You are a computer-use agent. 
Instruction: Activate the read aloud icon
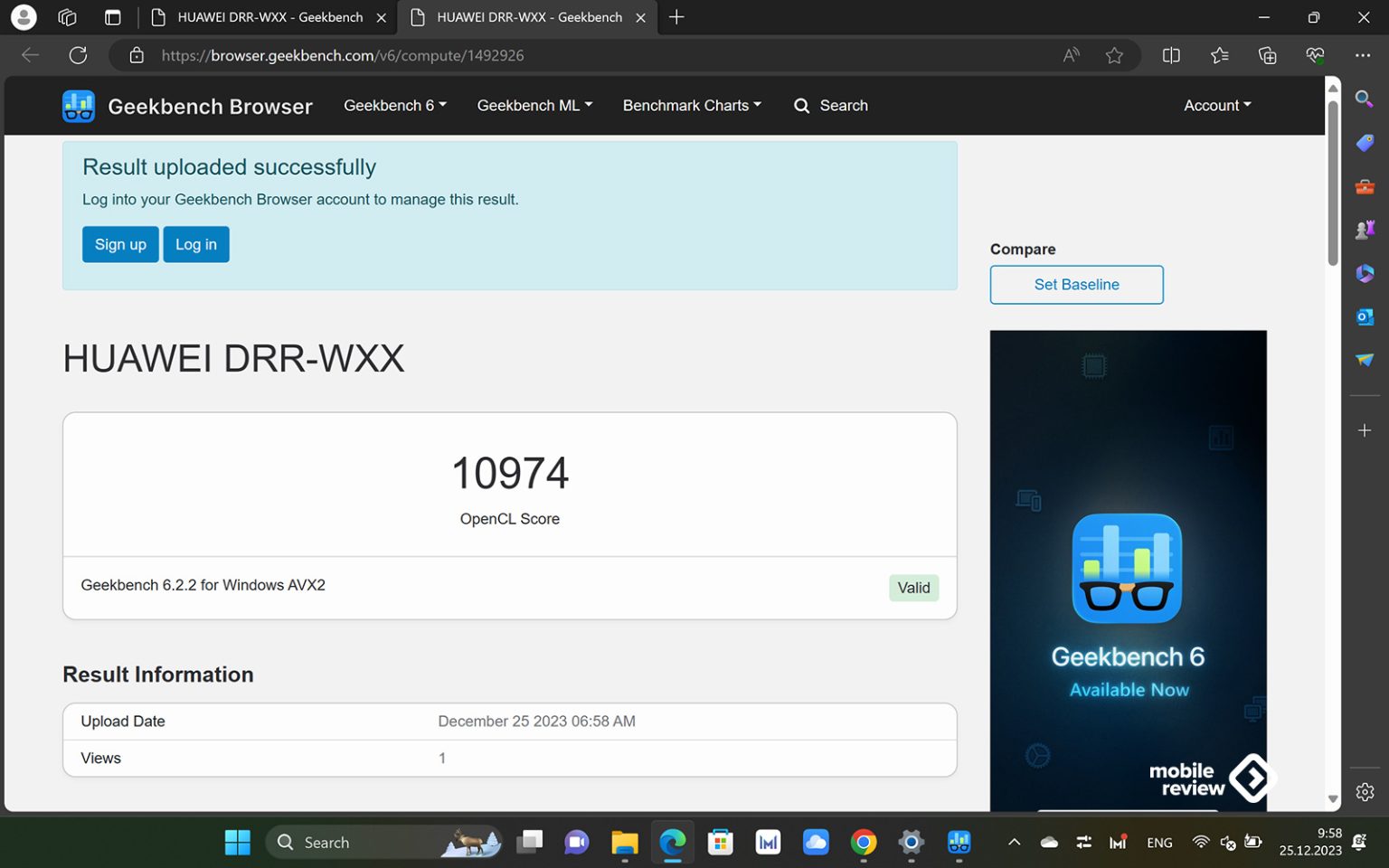(1071, 55)
